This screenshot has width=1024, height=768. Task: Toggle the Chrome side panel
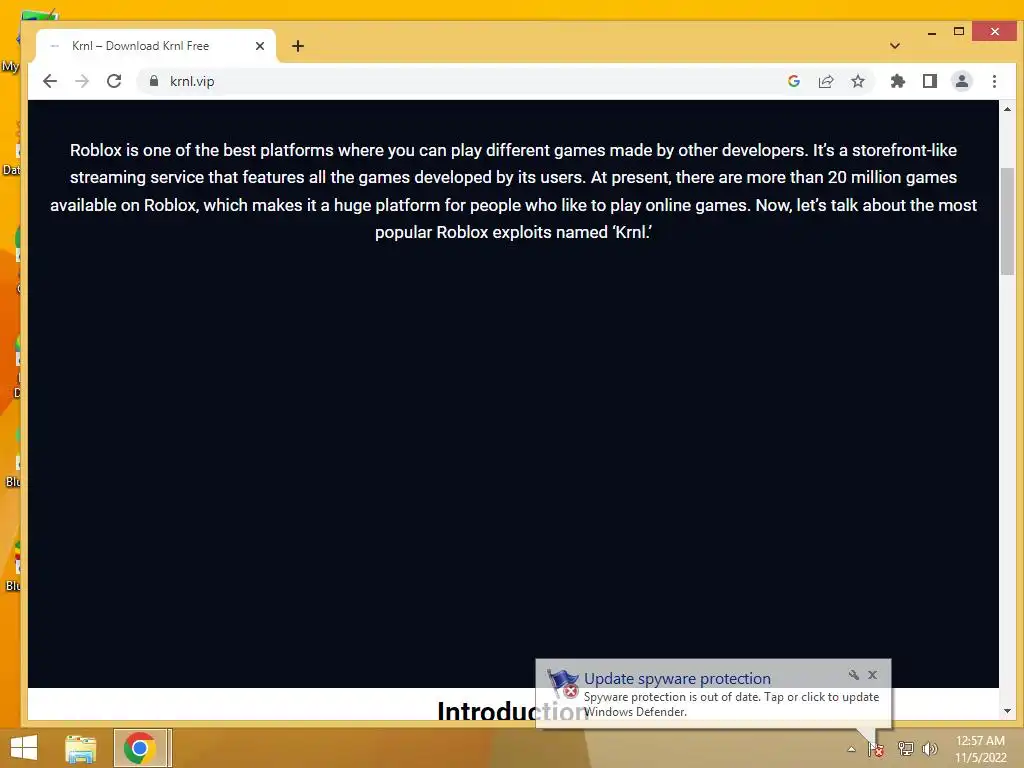(x=930, y=81)
